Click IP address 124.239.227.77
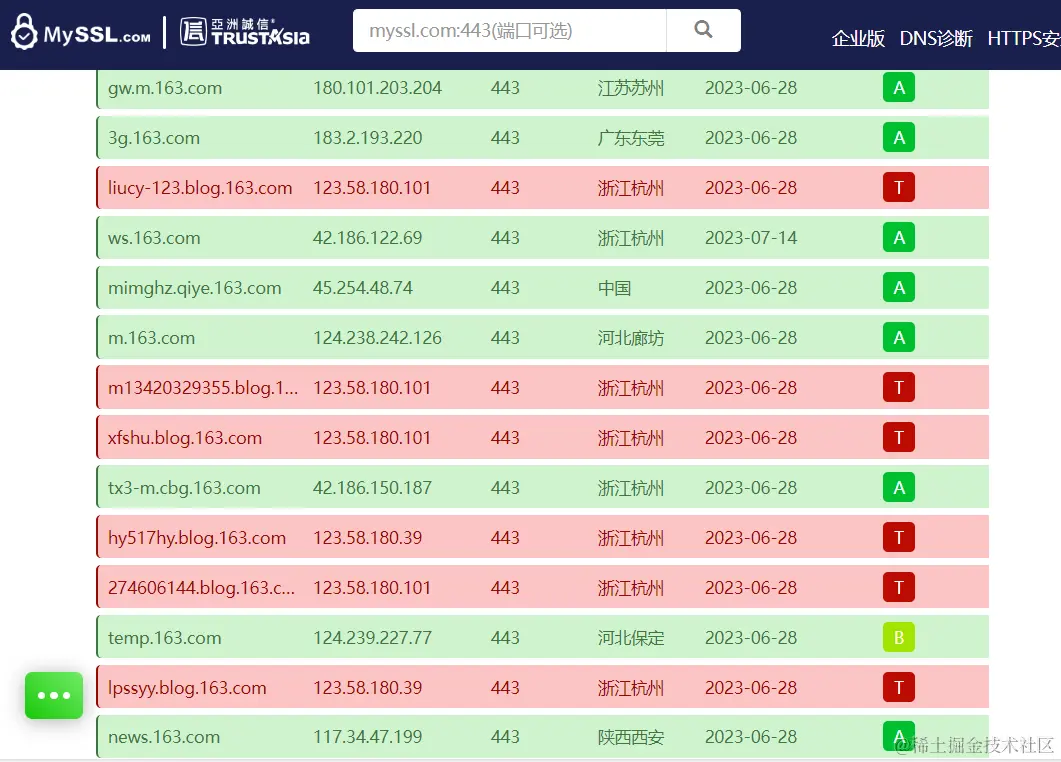The image size is (1061, 762). (372, 637)
